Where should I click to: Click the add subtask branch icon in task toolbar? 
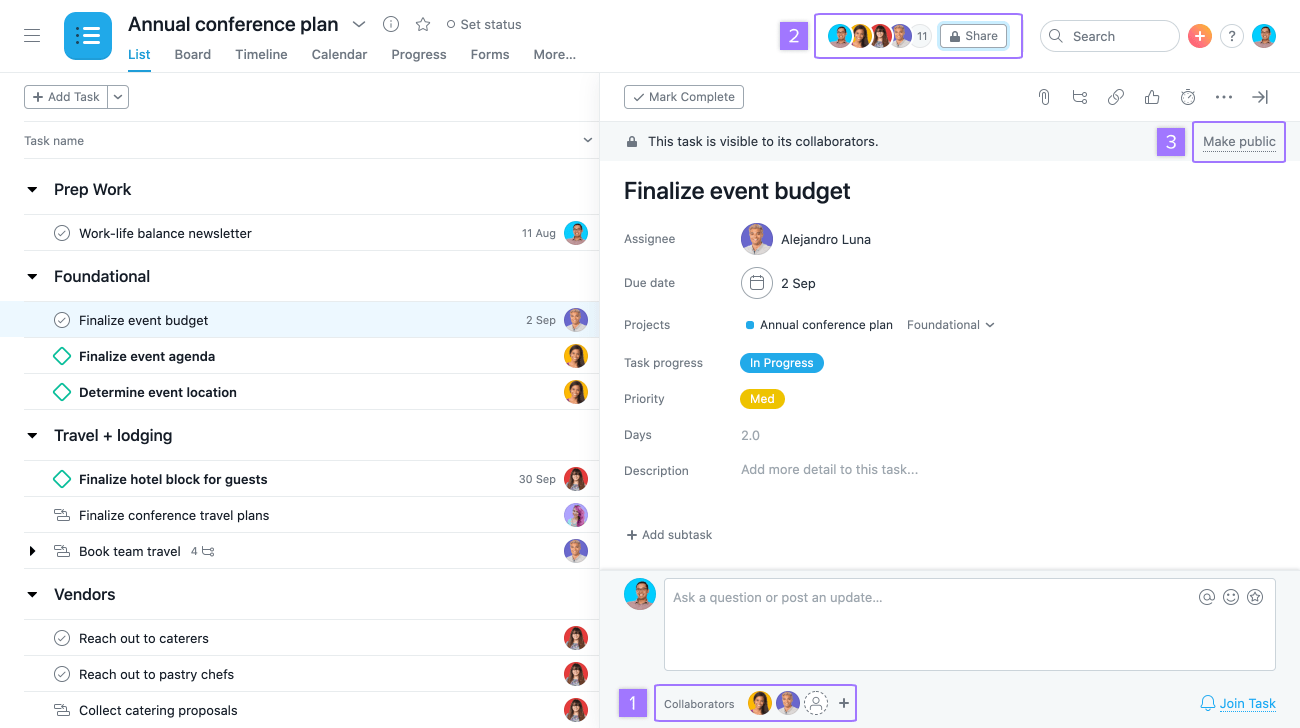(1080, 97)
